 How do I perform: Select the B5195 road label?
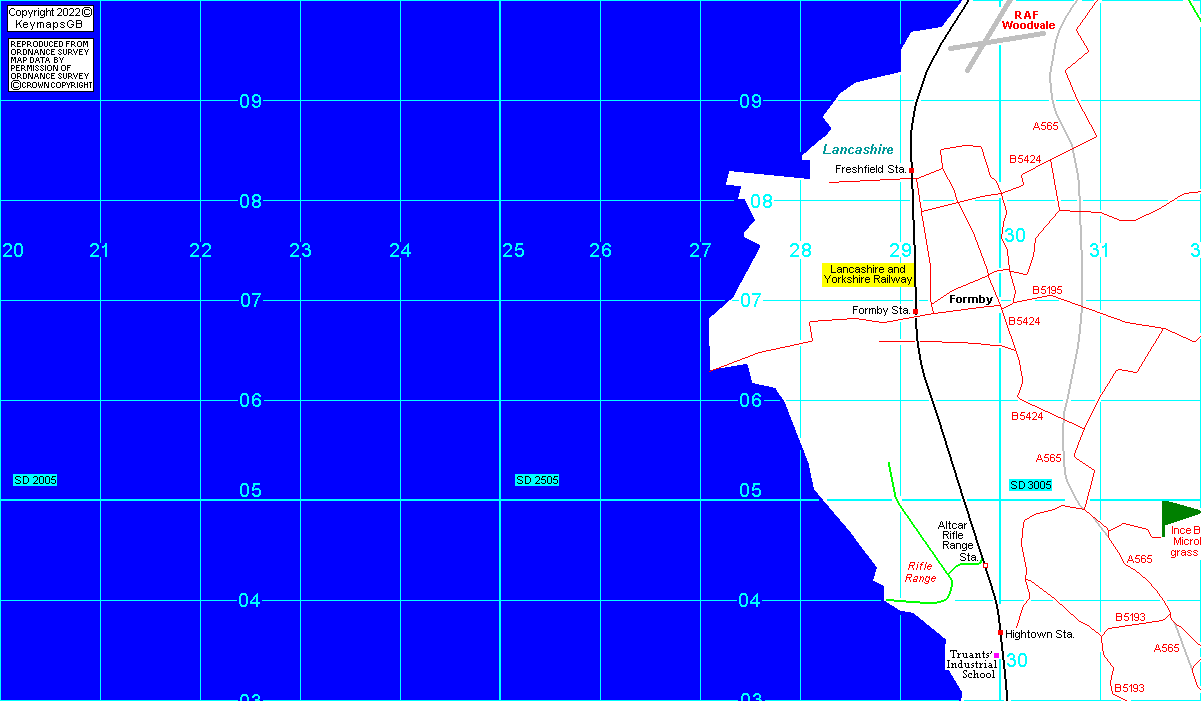point(1047,290)
